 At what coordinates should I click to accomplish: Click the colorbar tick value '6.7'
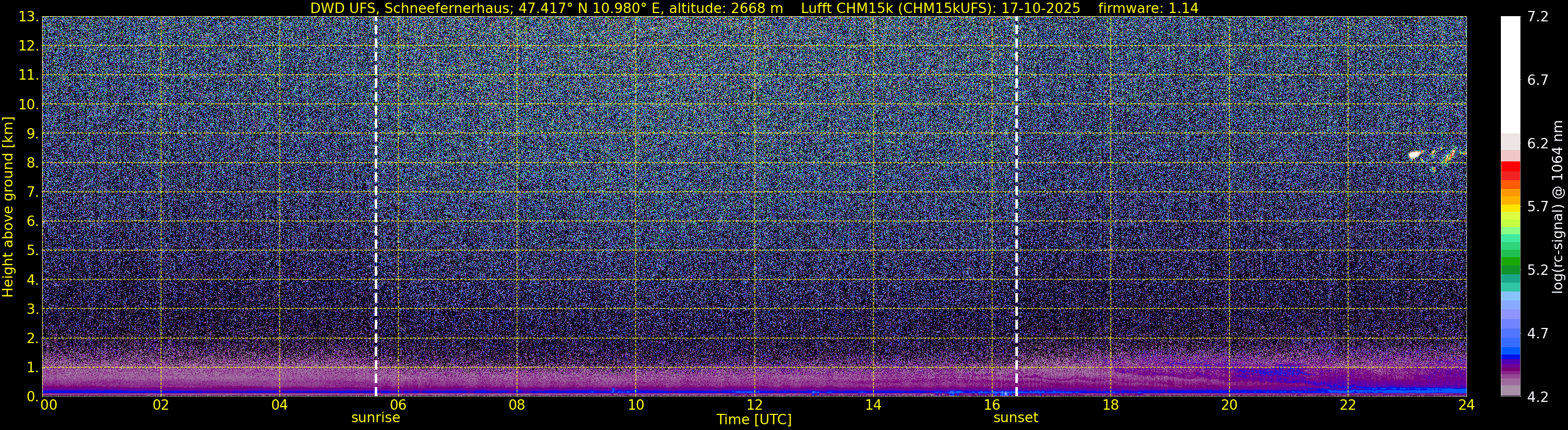(x=1538, y=80)
